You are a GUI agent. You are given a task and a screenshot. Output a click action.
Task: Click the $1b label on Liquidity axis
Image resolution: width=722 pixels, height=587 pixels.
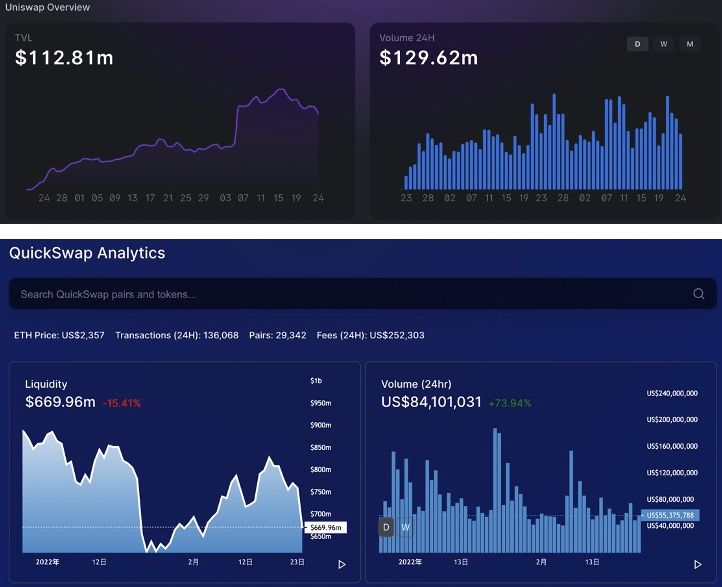(x=316, y=381)
